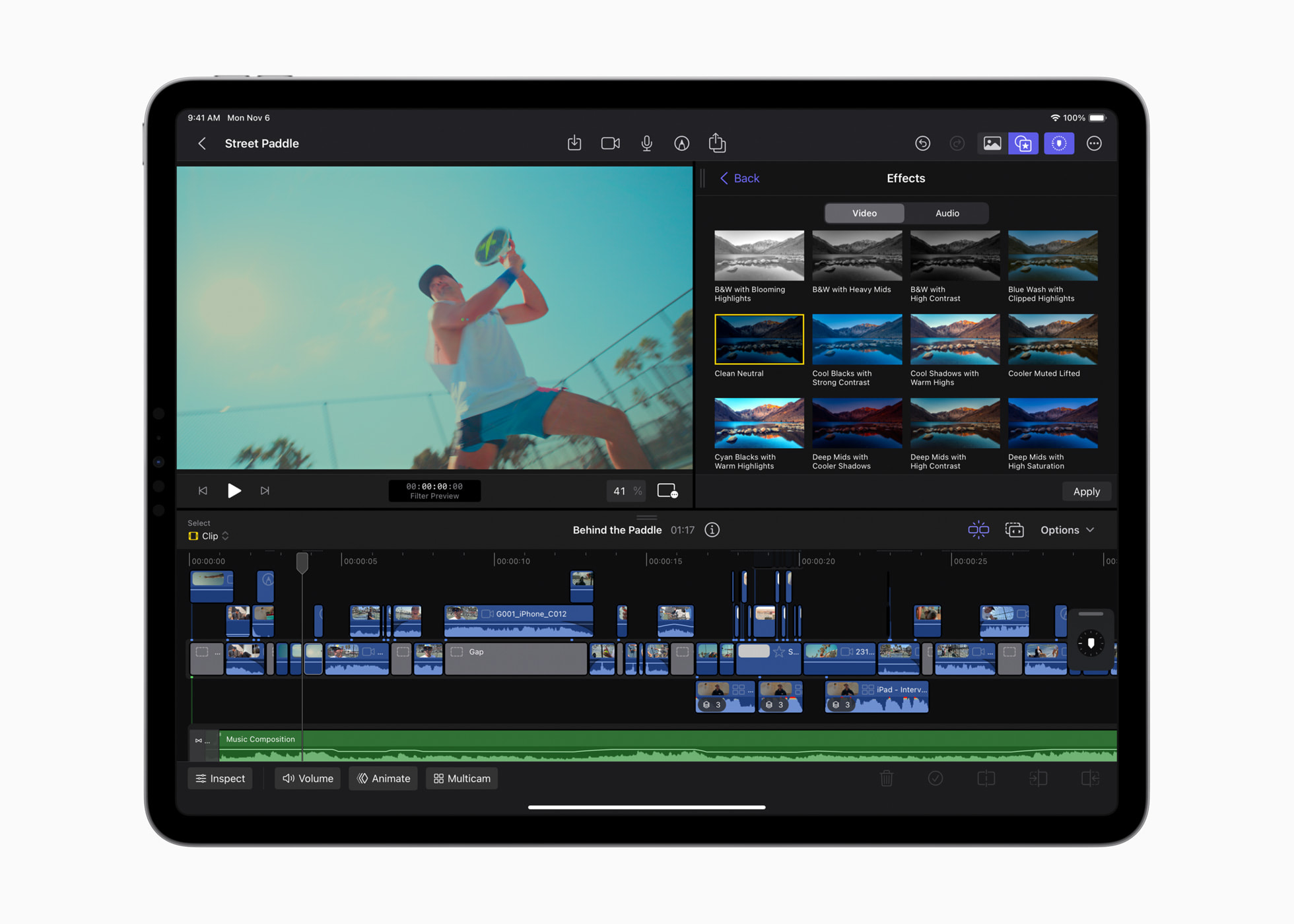Open the Select Clip dropdown
This screenshot has height=924, width=1294.
[209, 536]
